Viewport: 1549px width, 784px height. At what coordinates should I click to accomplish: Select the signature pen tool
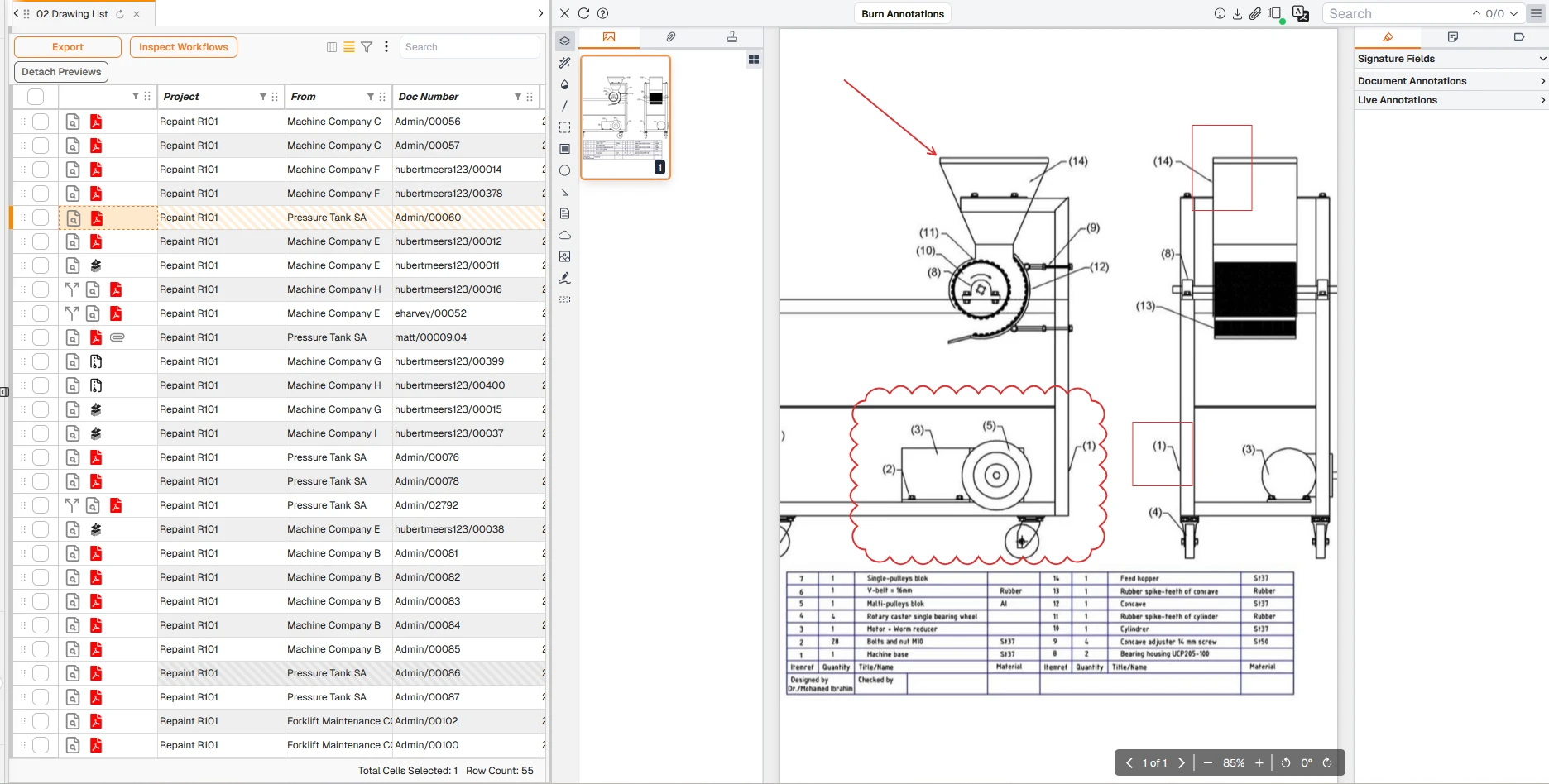(564, 278)
